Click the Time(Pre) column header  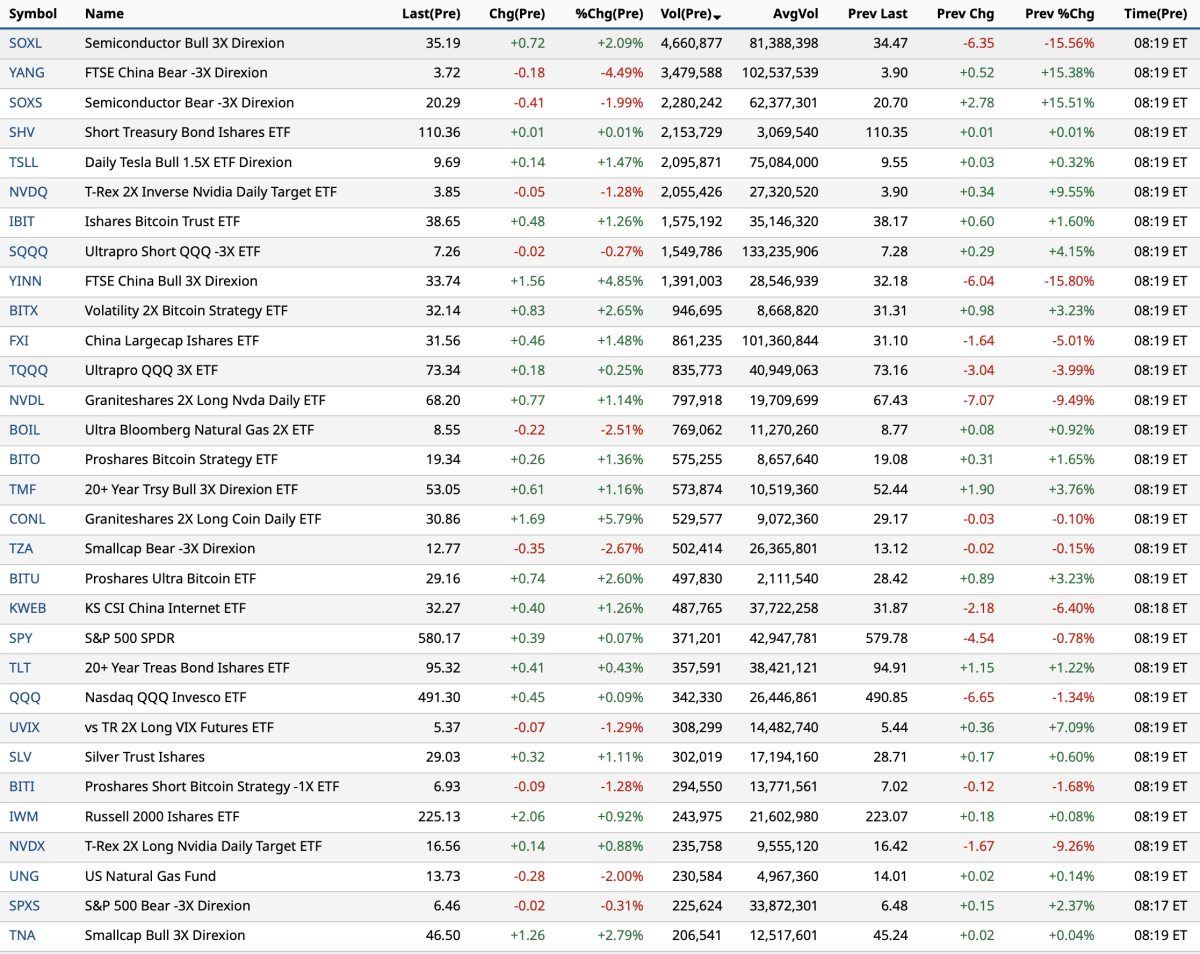(x=1155, y=14)
